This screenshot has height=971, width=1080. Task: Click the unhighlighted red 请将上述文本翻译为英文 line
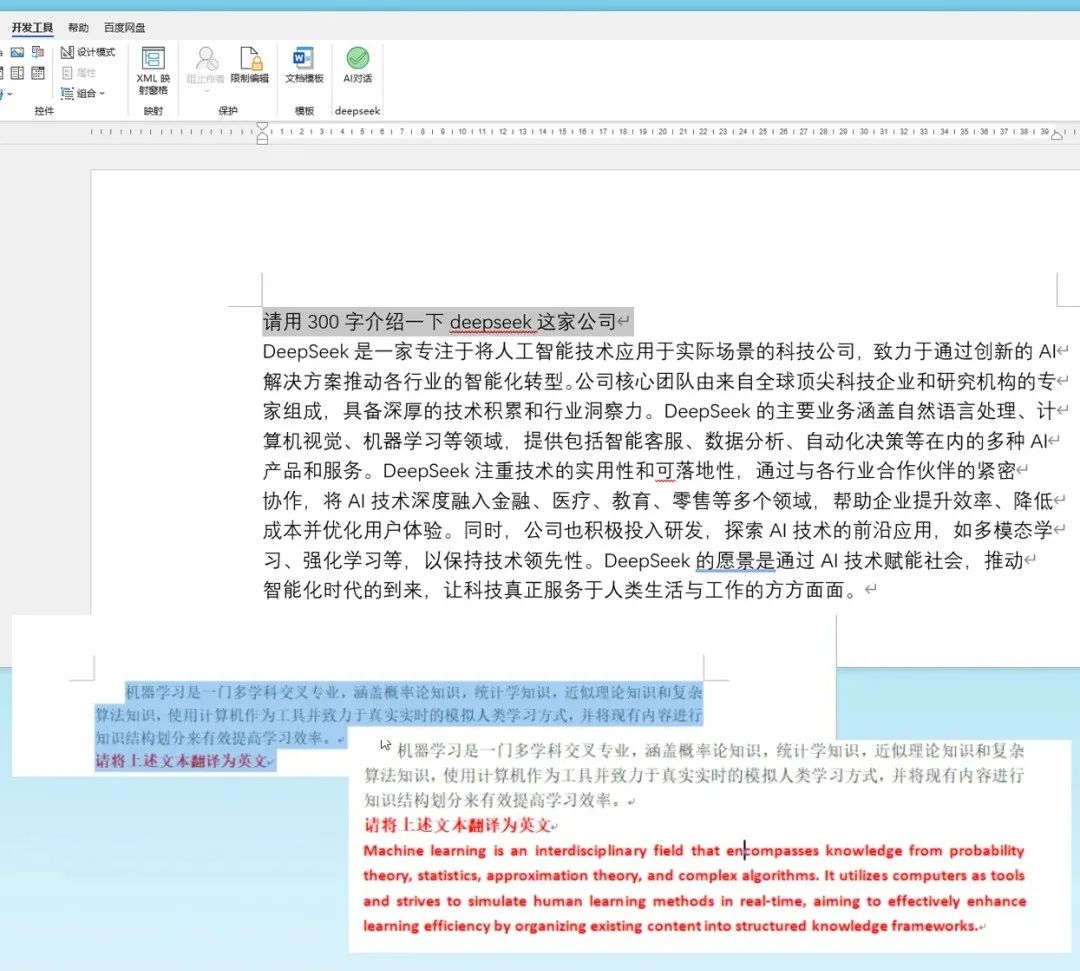tap(460, 825)
